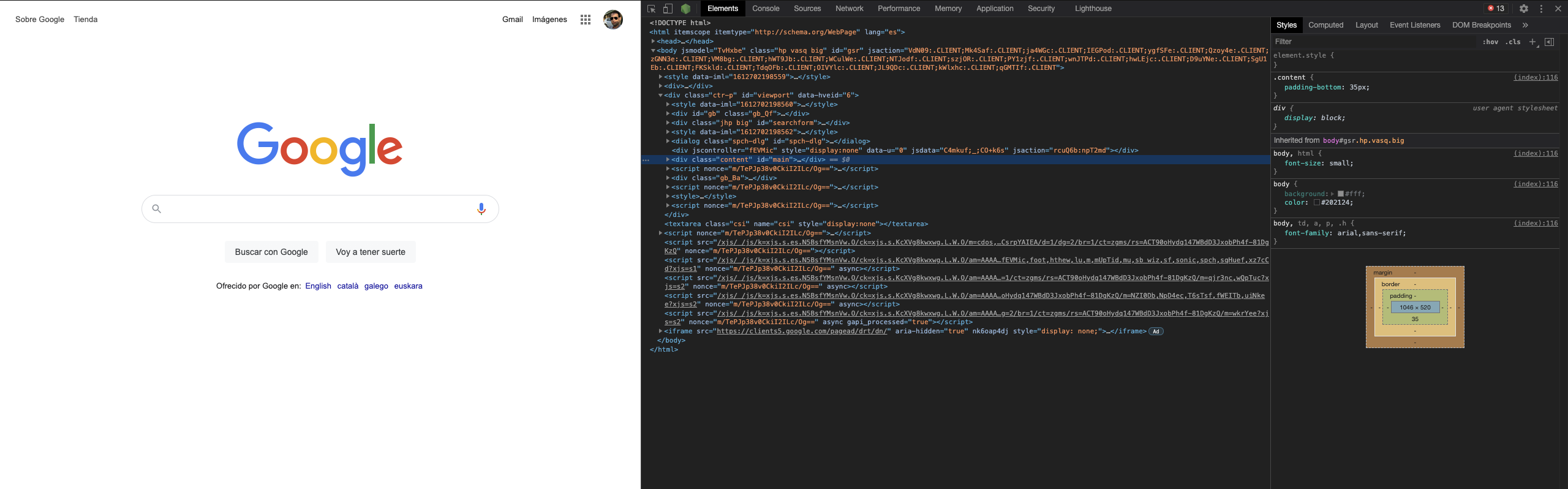Expand the content main div node
1568x489 pixels.
pyautogui.click(x=668, y=159)
